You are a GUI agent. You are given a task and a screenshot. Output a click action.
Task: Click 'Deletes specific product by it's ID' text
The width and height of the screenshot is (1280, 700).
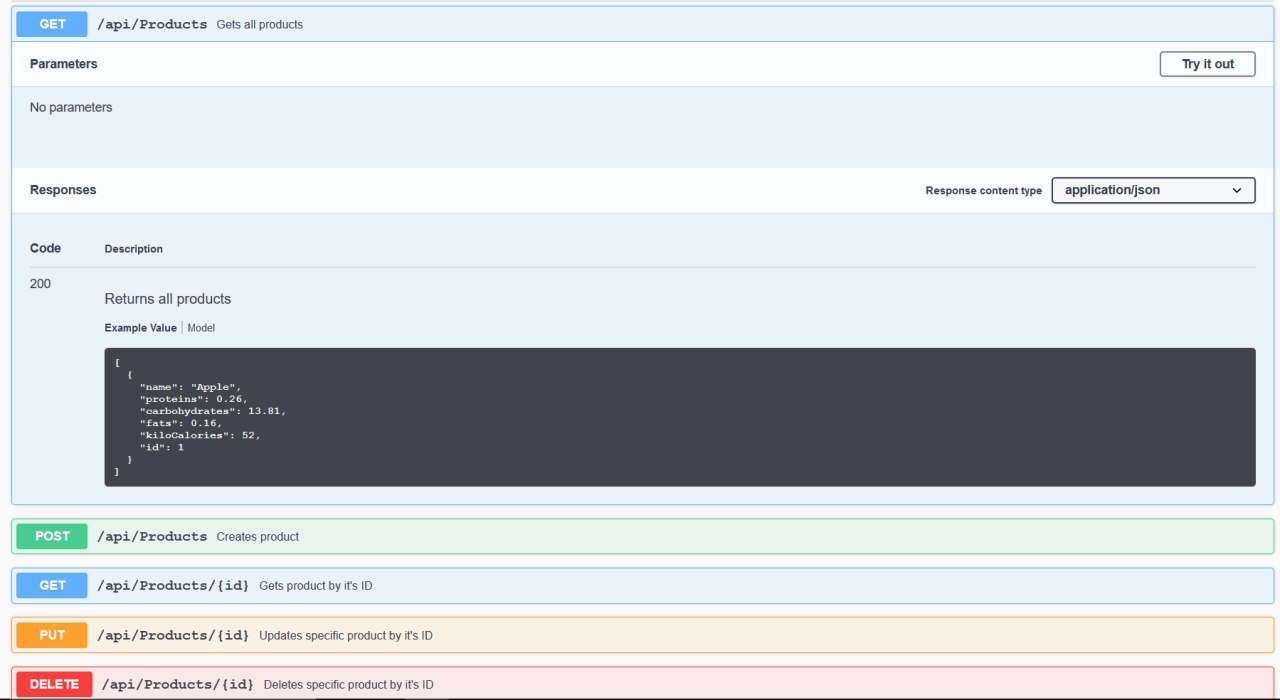349,685
